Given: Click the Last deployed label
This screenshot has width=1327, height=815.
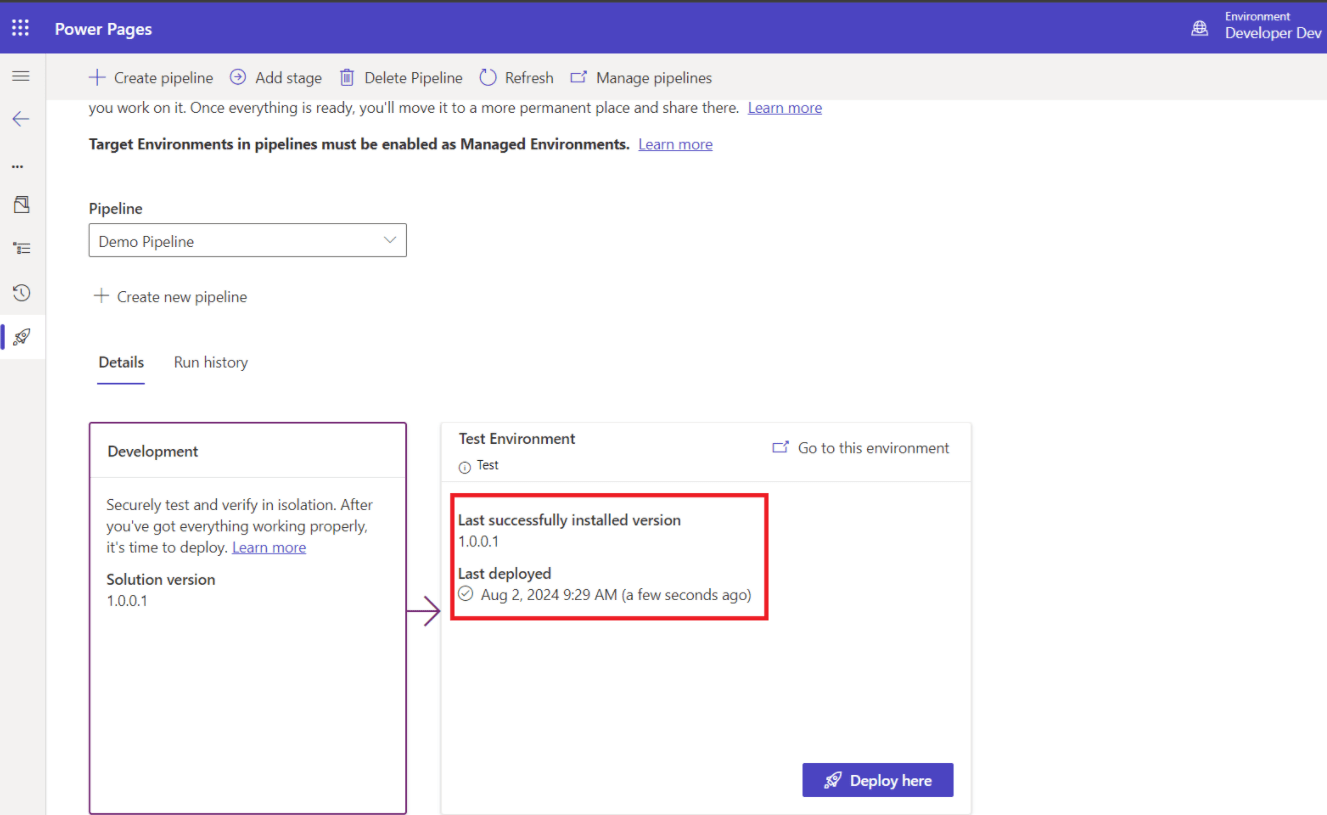Looking at the screenshot, I should coord(505,573).
